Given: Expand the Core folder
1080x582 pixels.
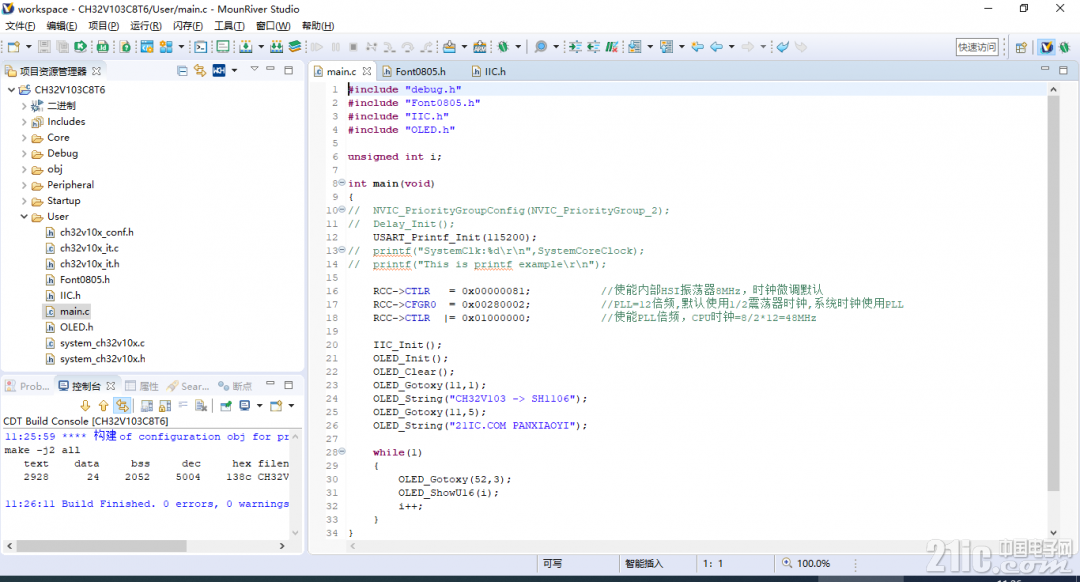Looking at the screenshot, I should pyautogui.click(x=24, y=138).
